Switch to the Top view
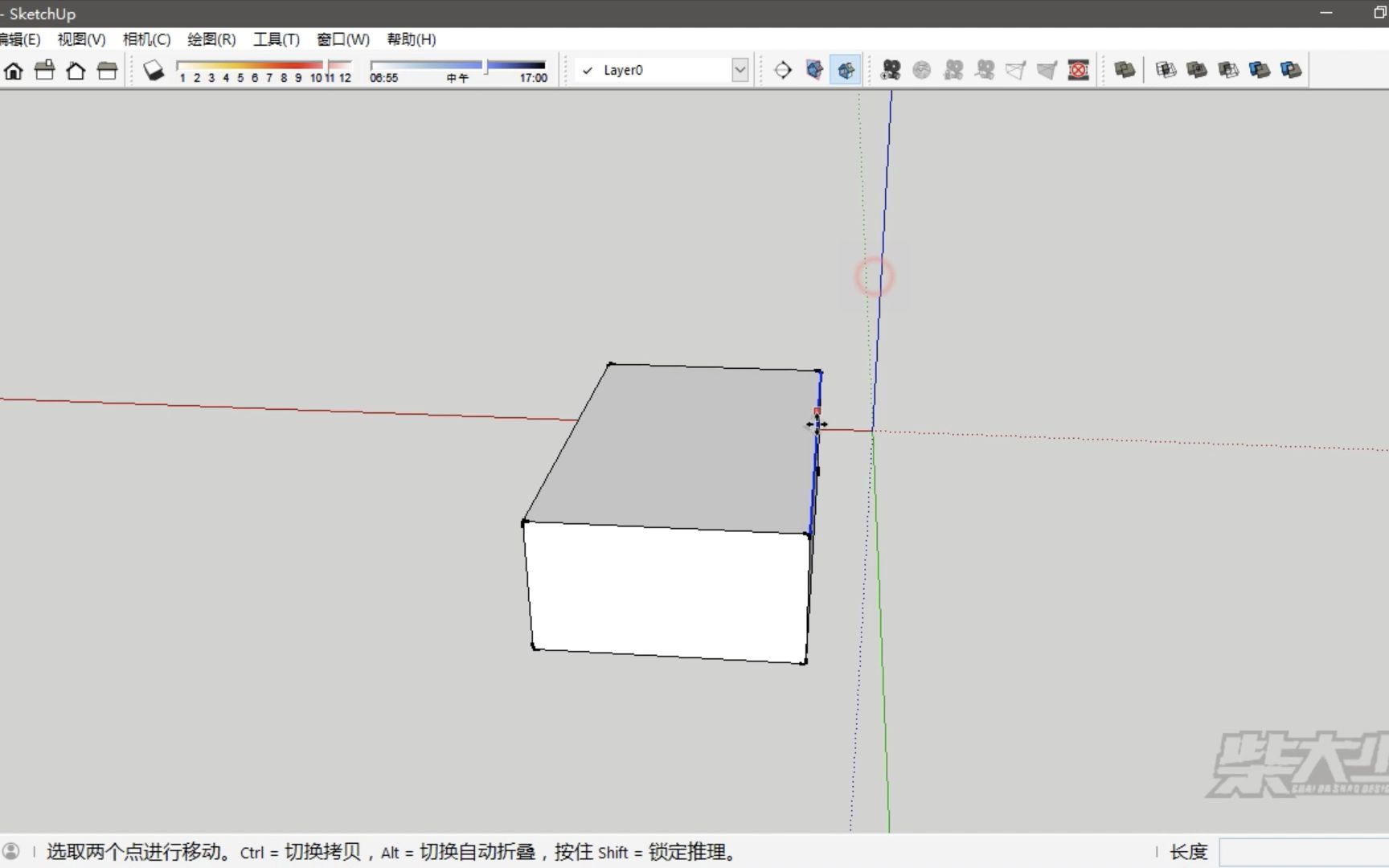 (x=44, y=71)
